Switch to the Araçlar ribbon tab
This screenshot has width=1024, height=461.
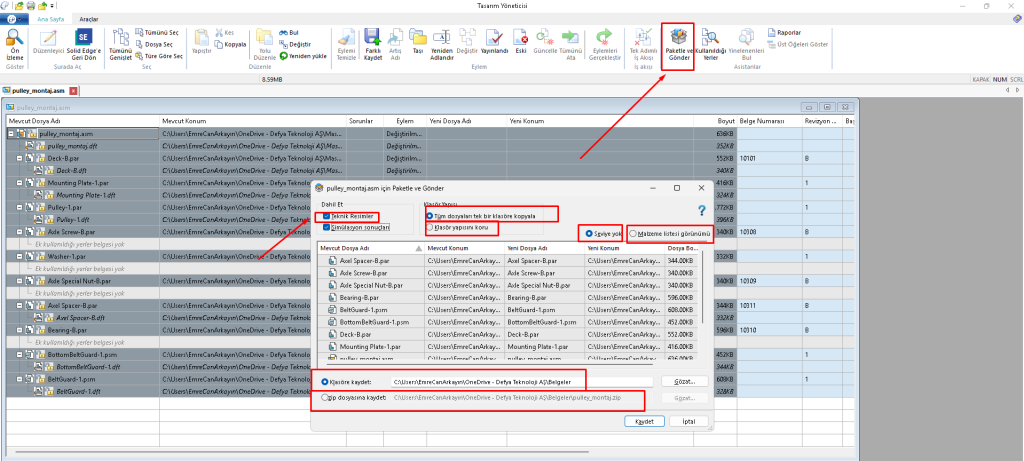tap(89, 18)
